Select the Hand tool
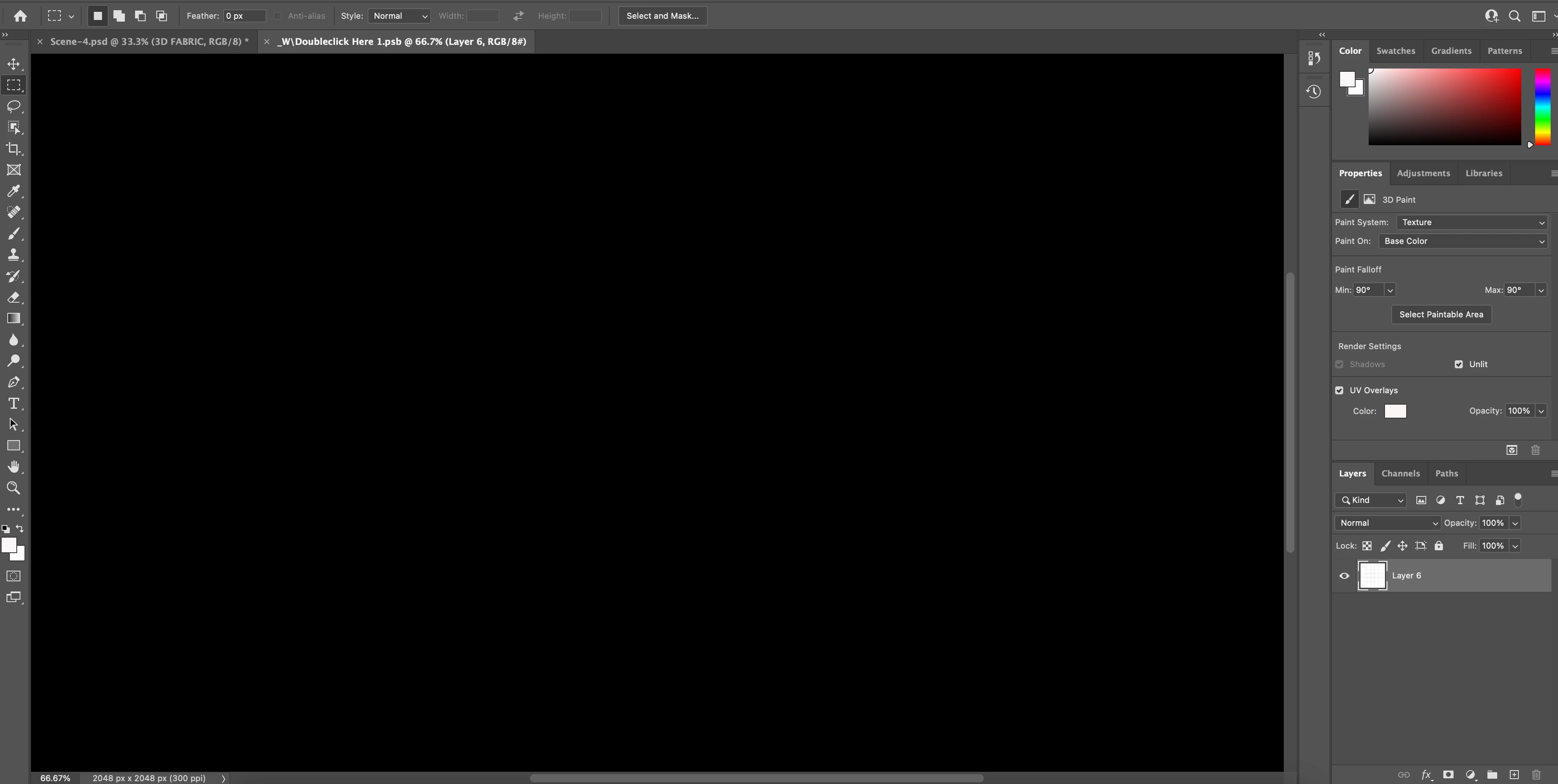Image resolution: width=1558 pixels, height=784 pixels. coord(13,467)
